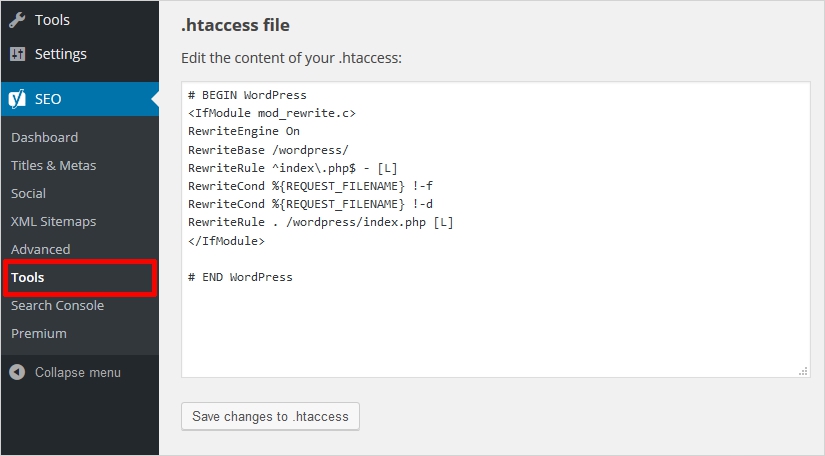Click the Save changes to .htaccess button
Viewport: 825px width, 456px height.
(x=270, y=416)
